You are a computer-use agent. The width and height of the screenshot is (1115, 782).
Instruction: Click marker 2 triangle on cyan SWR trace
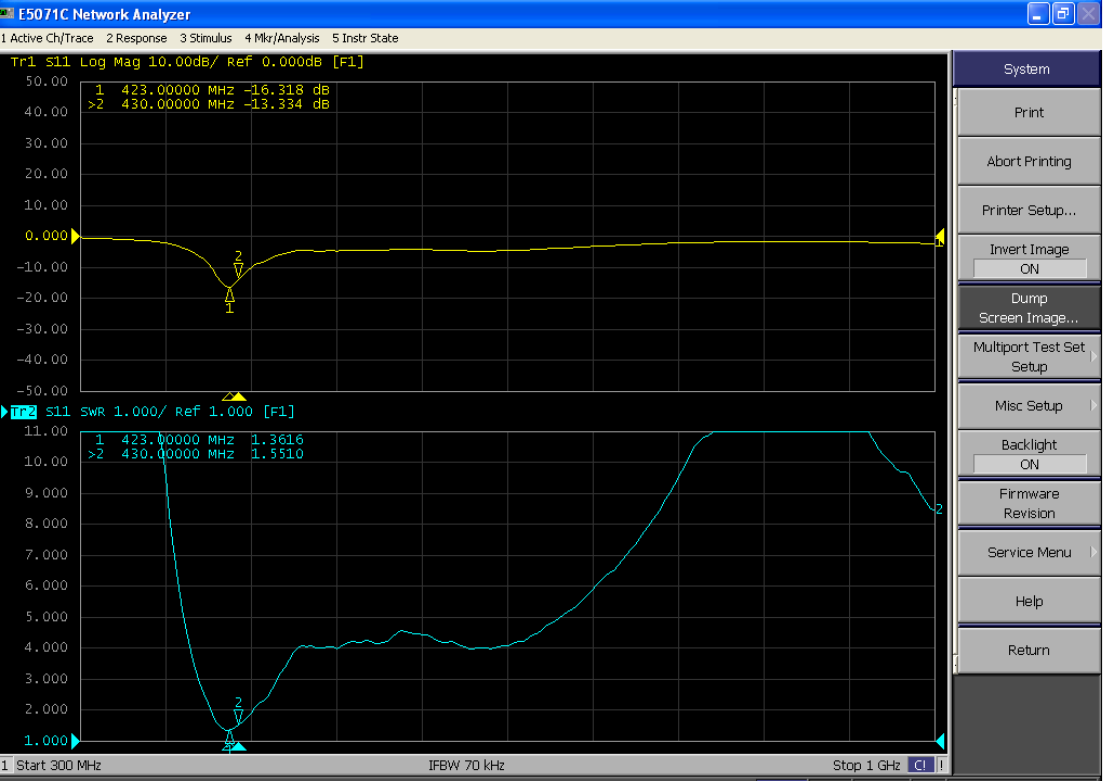tap(238, 716)
